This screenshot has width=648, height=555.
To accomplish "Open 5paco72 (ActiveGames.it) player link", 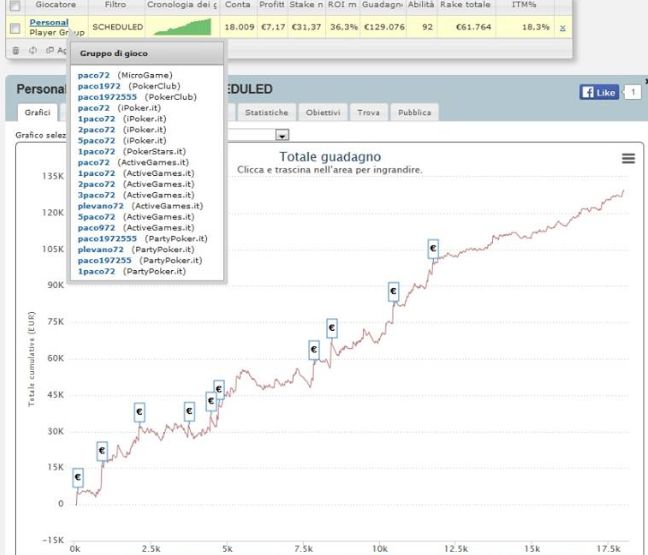I will (96, 217).
